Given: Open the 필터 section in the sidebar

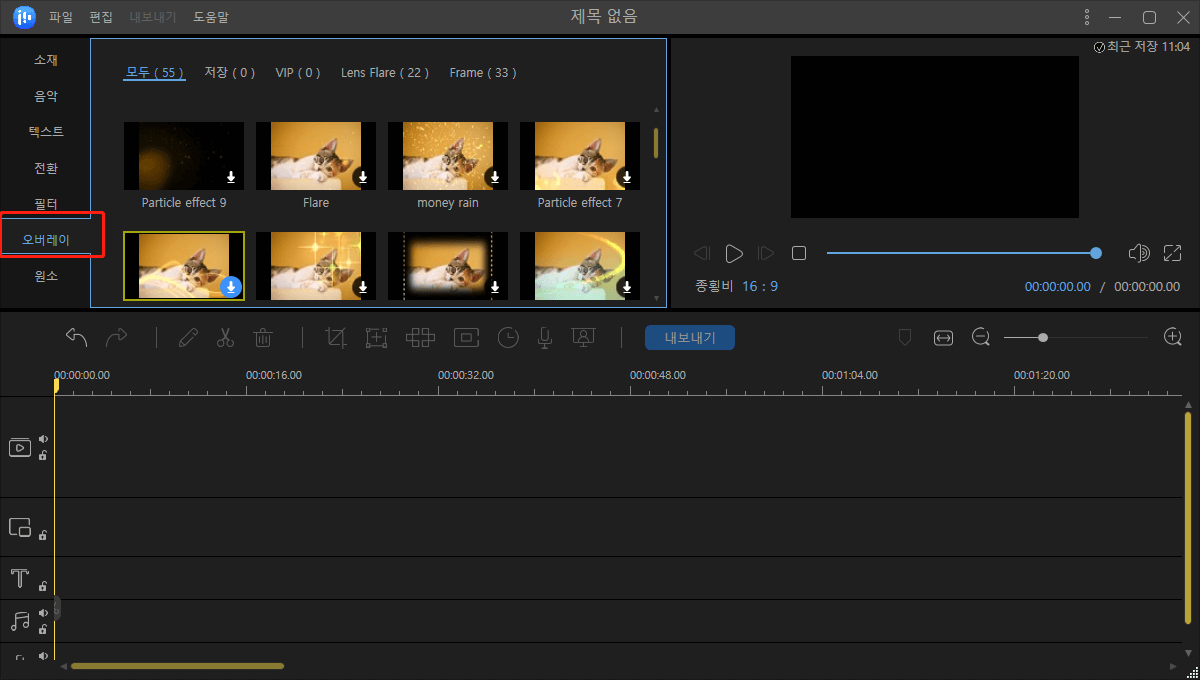Looking at the screenshot, I should click(46, 204).
